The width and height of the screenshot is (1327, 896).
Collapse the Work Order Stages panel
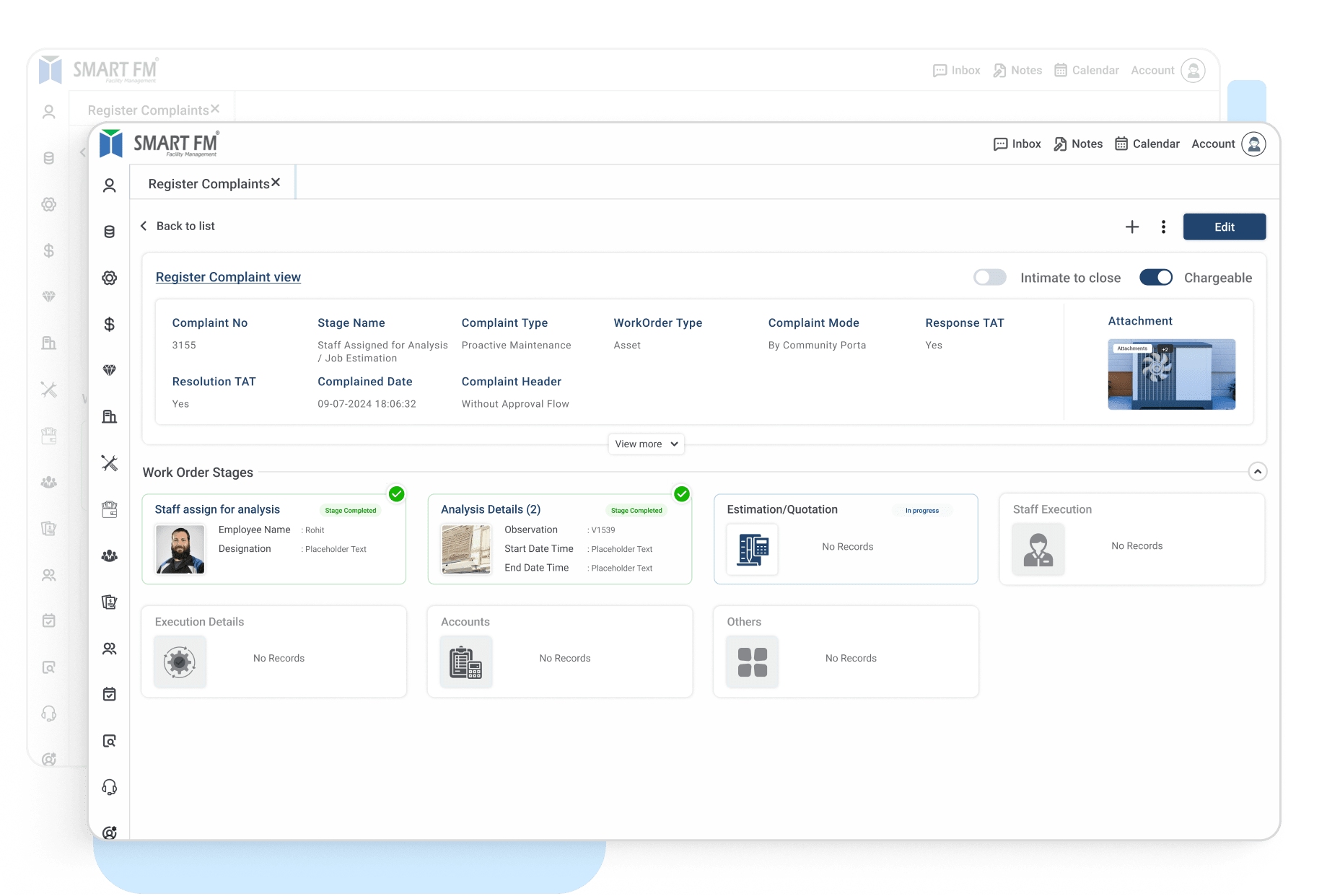[x=1257, y=471]
